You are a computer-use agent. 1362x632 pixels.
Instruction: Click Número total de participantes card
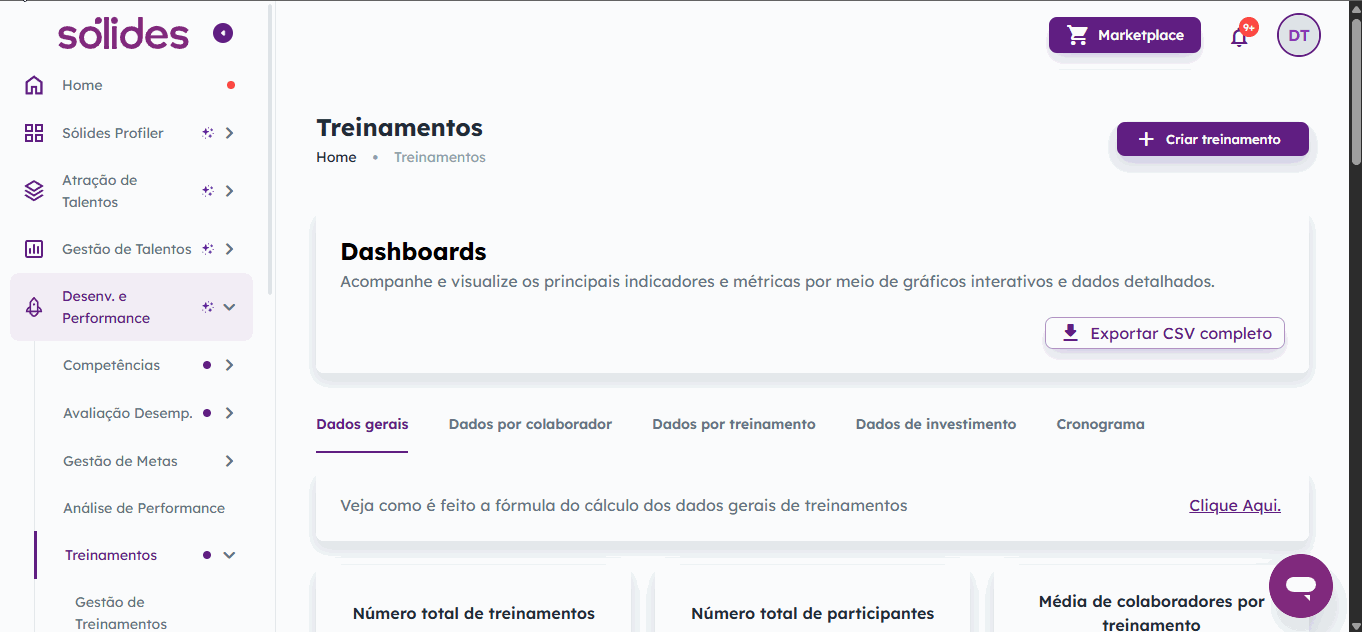(813, 603)
